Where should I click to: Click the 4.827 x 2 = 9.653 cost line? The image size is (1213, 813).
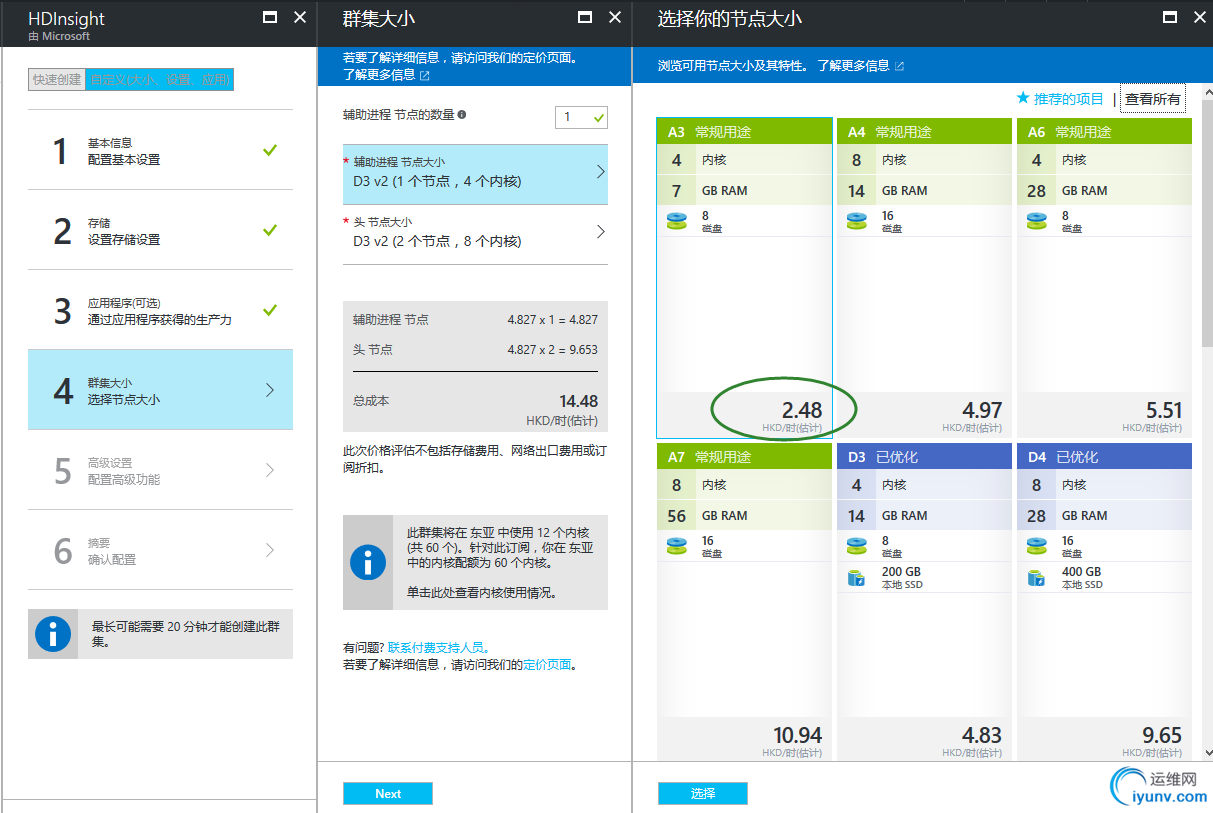pyautogui.click(x=552, y=350)
